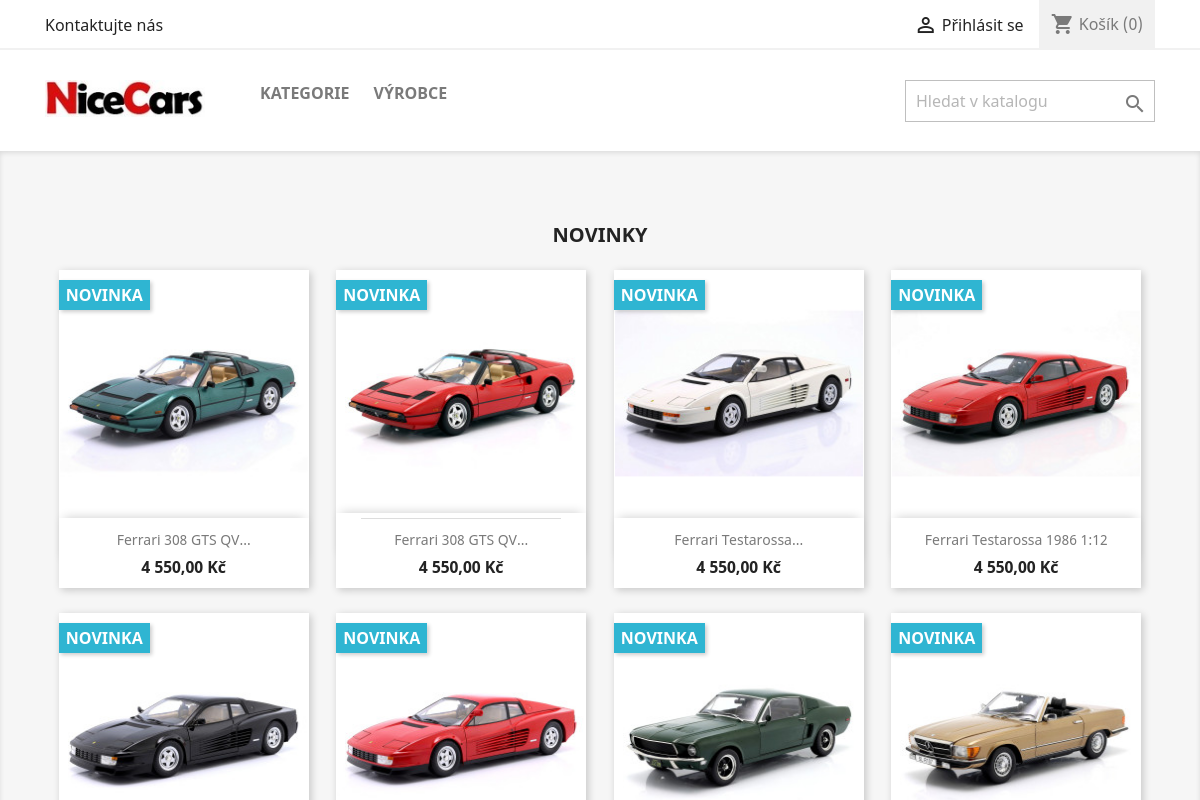Click the NOVINKA badge on the gold Mercedes convertible

(x=937, y=637)
